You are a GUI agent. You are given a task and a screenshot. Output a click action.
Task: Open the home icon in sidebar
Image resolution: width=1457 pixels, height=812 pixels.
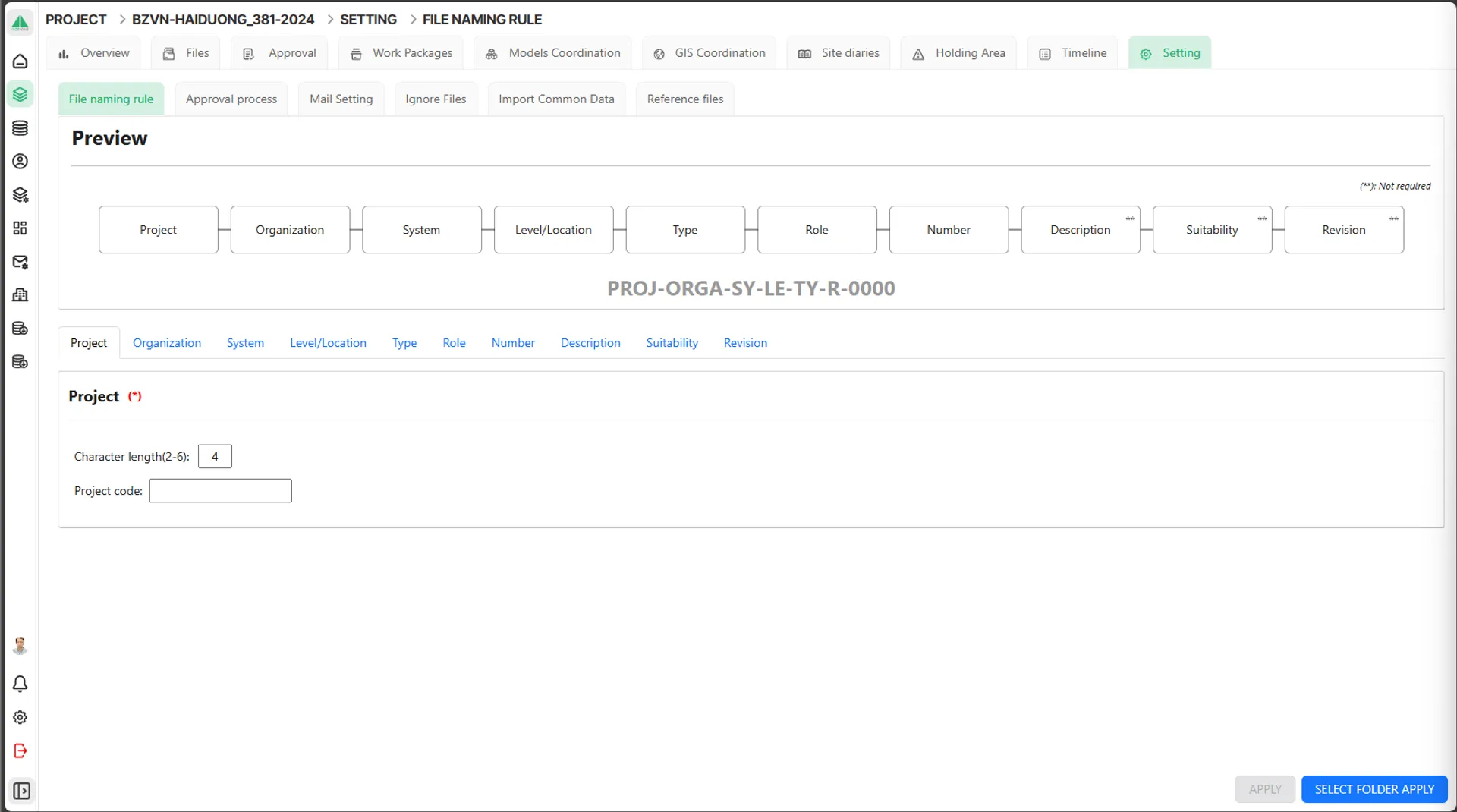[x=20, y=61]
